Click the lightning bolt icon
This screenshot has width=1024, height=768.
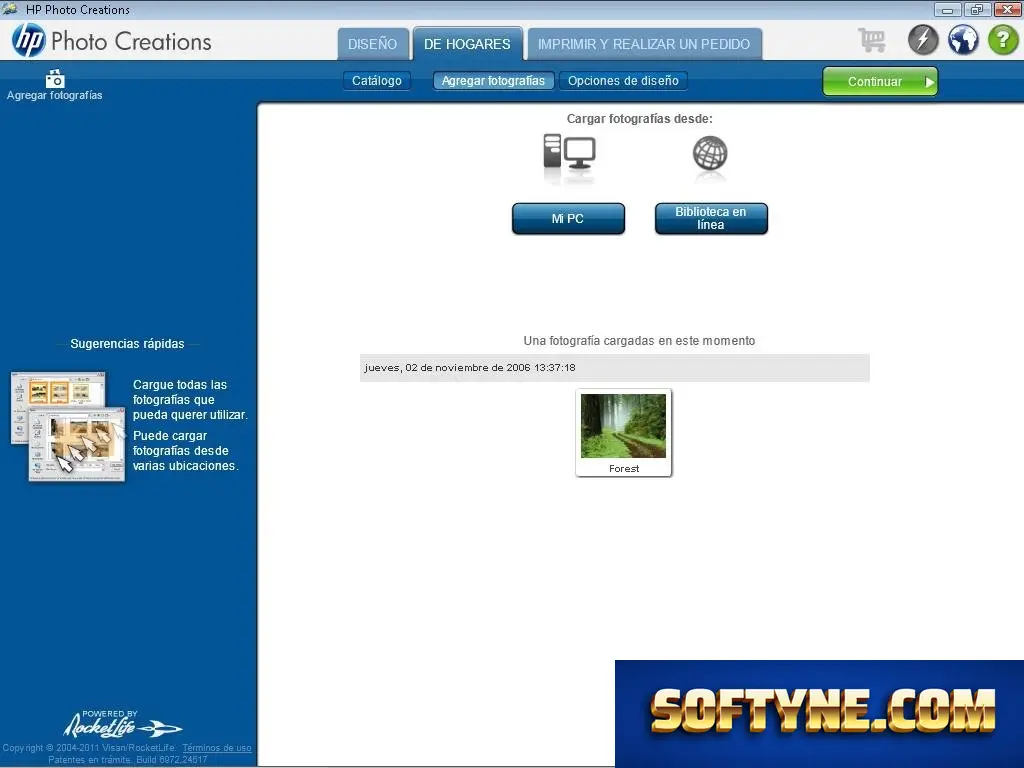click(x=923, y=40)
